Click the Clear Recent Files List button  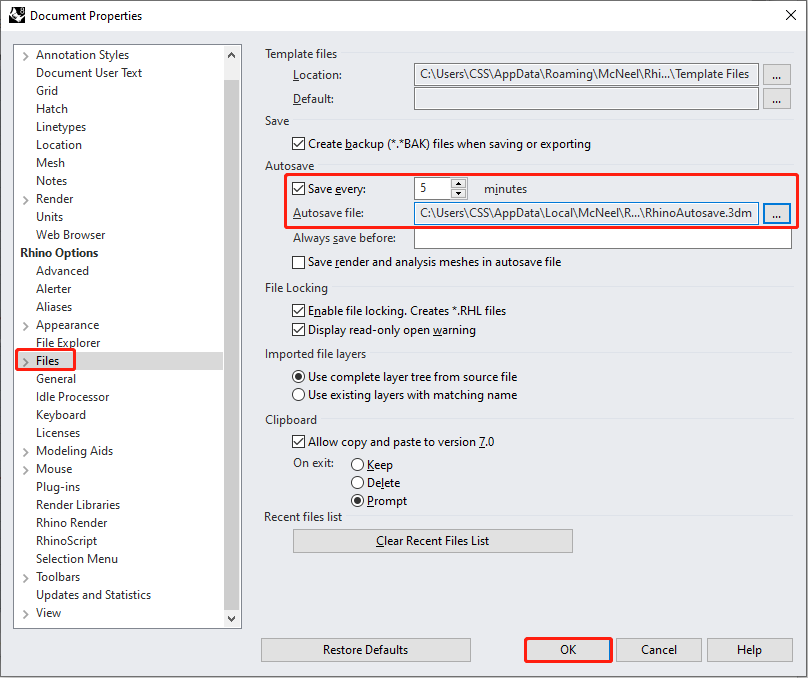pos(432,540)
